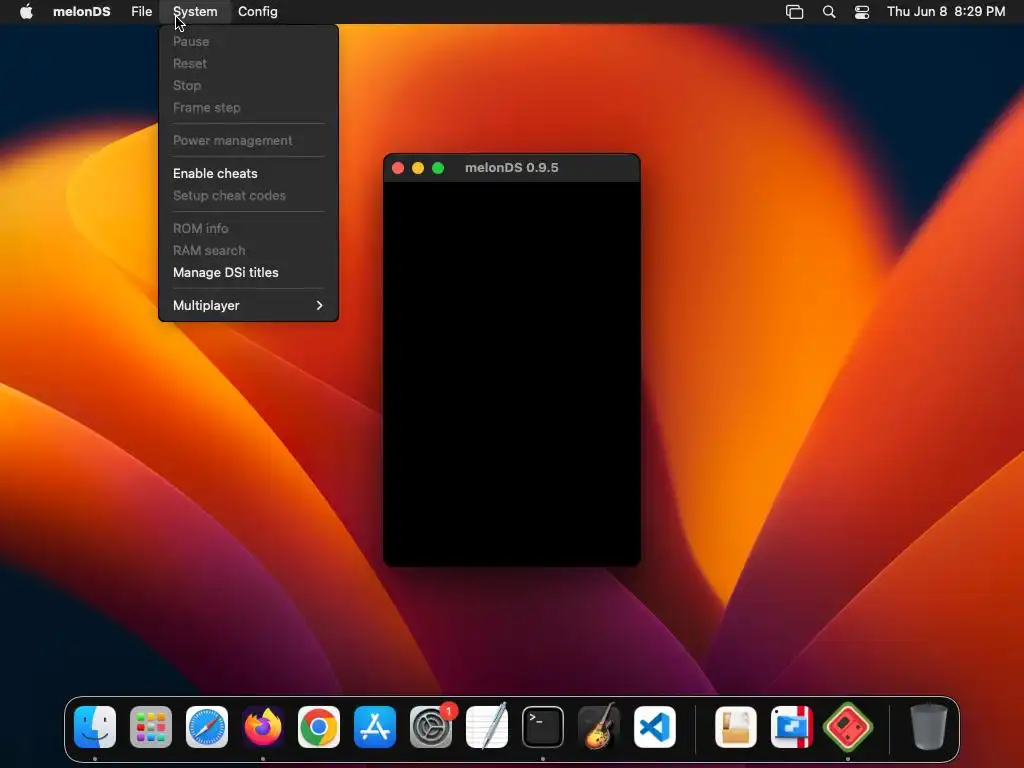Launch Firefox from the Dock
The height and width of the screenshot is (768, 1024).
263,727
